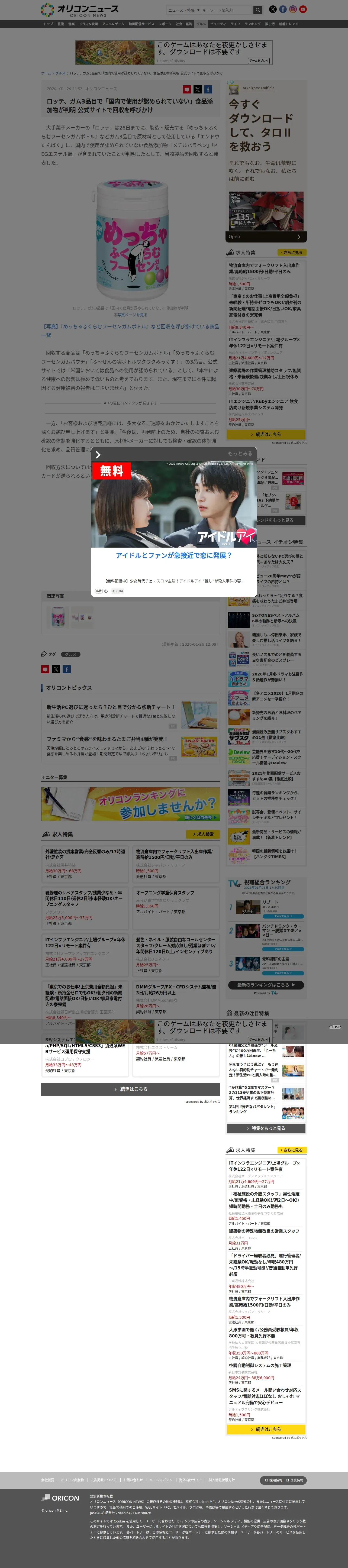Click 続きはこちら at bottom of lower sidebar
Screen dimensions: 348x1568
(x=266, y=1429)
